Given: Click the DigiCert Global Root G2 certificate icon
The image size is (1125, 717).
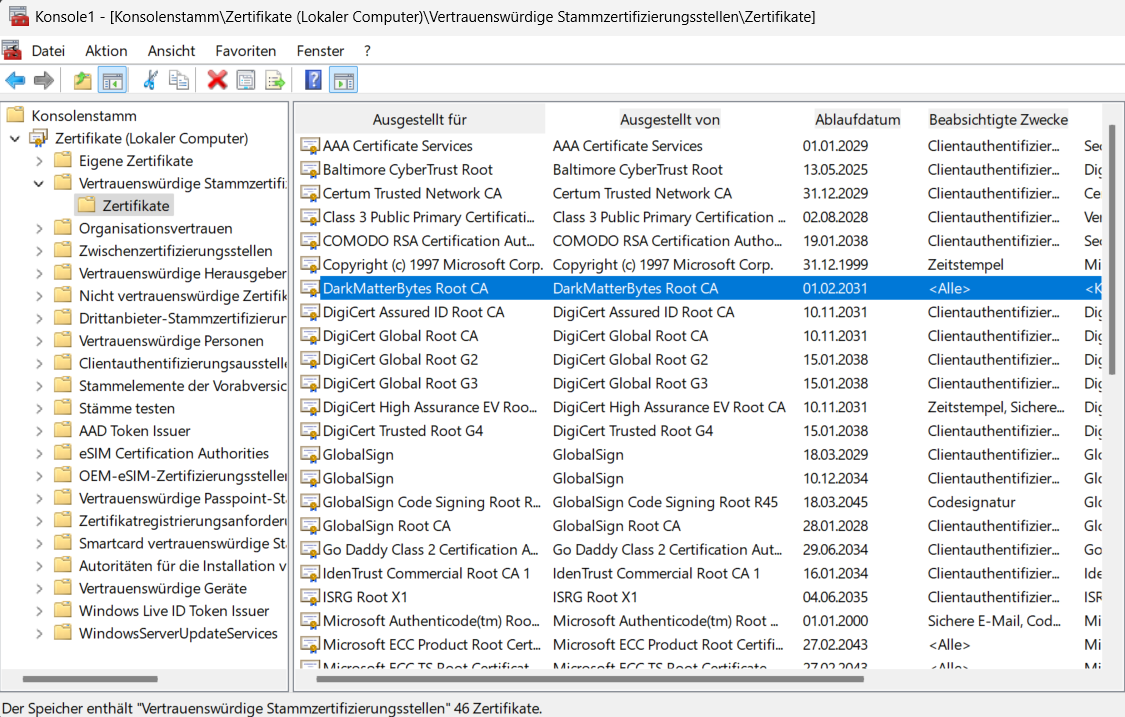Looking at the screenshot, I should pos(310,360).
